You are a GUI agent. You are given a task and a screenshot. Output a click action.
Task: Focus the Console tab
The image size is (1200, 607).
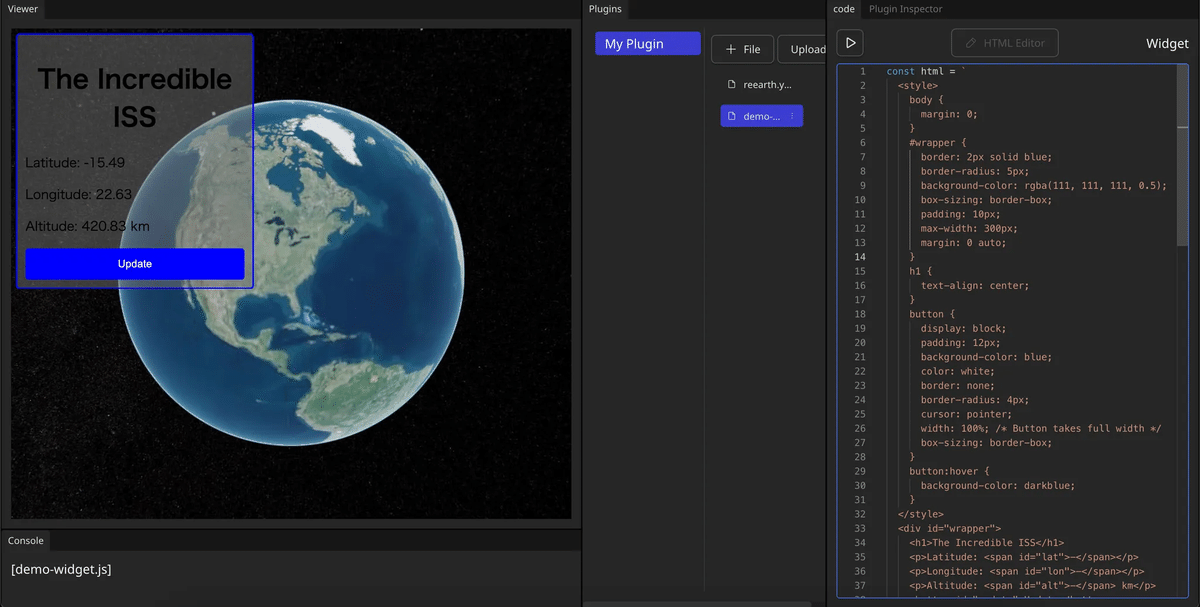tap(26, 540)
